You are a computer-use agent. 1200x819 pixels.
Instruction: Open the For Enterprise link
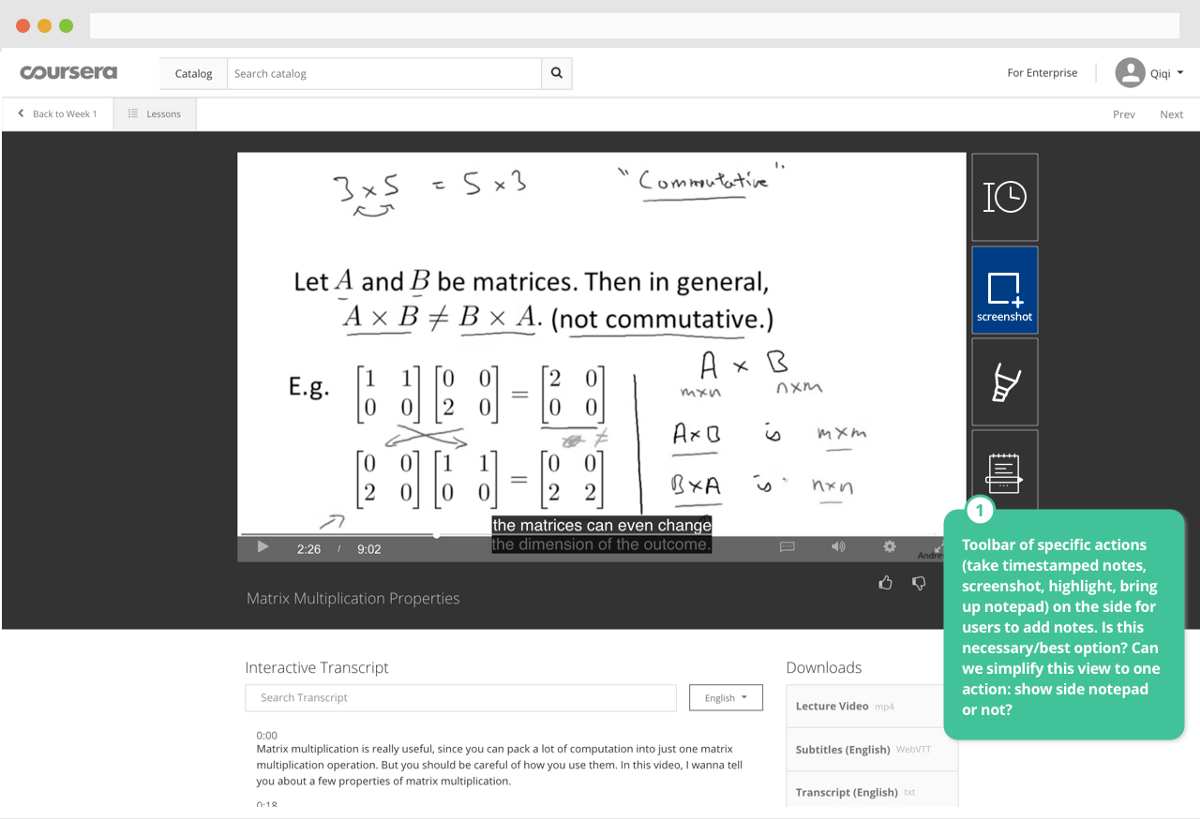pos(1042,73)
